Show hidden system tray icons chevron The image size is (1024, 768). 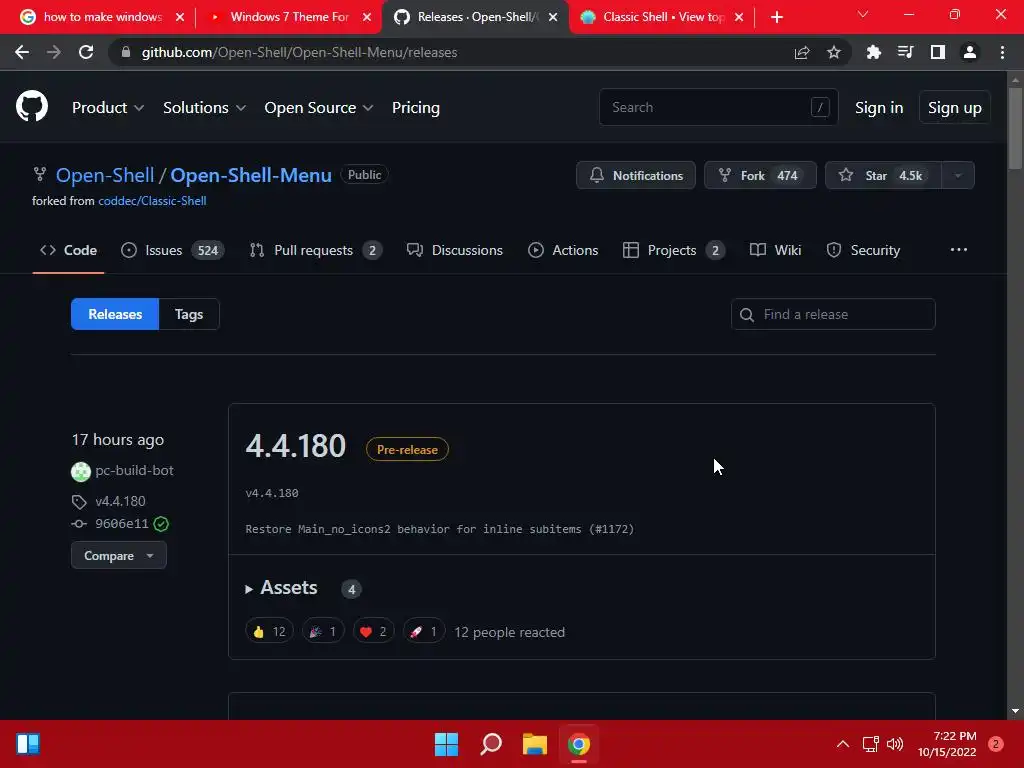(843, 744)
